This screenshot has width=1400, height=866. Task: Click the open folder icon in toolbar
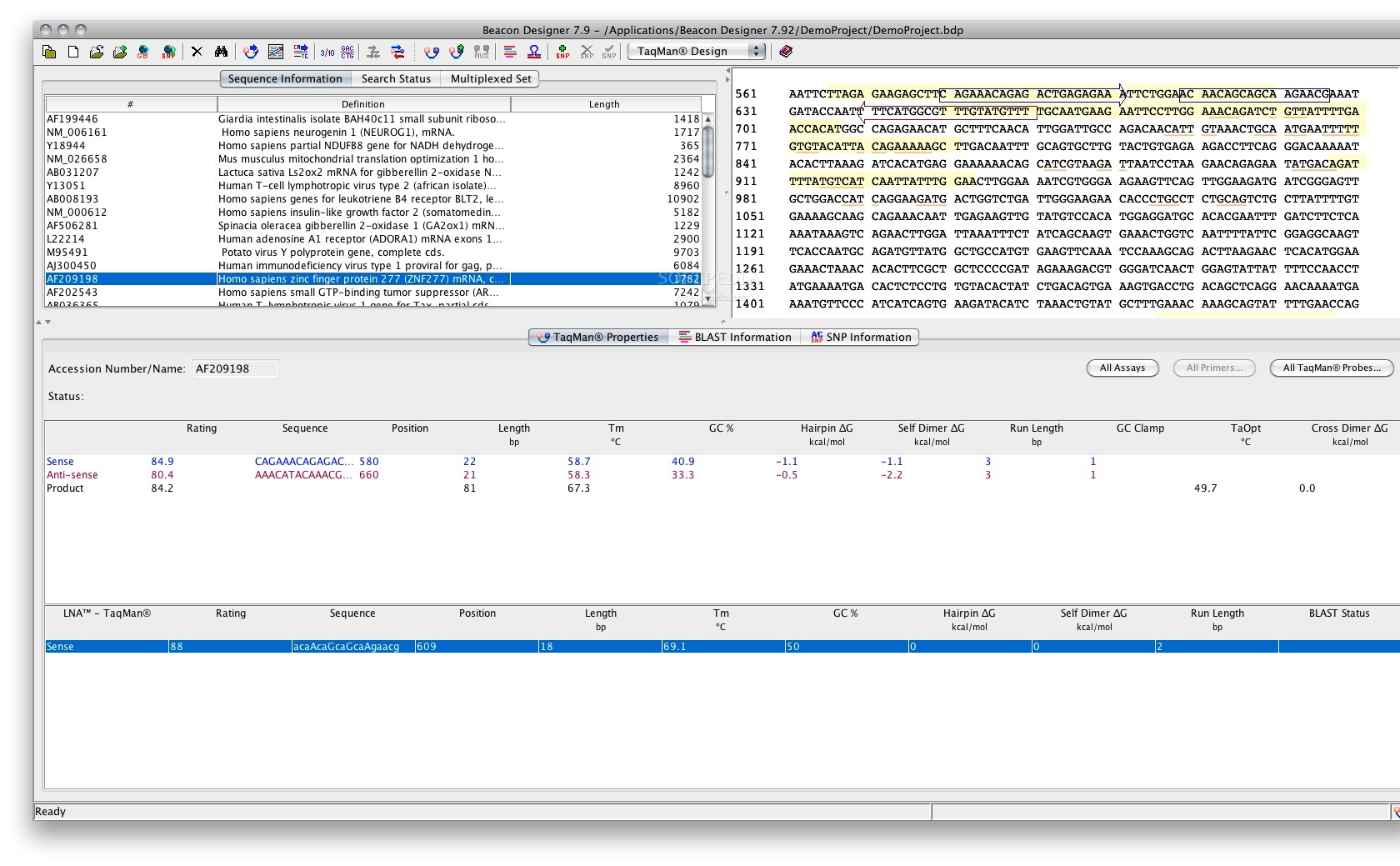point(97,52)
